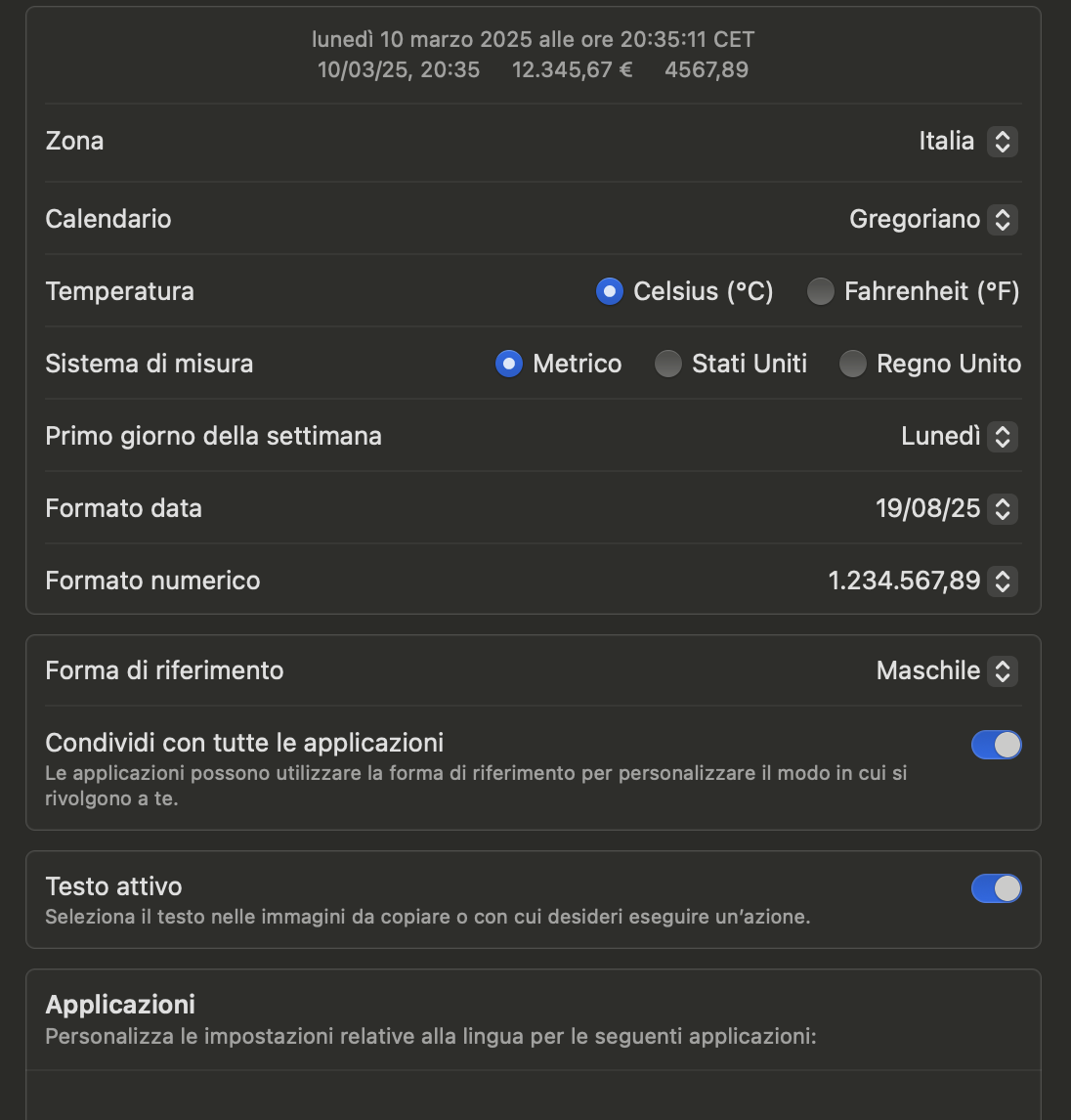Click the currency preview 12.345,67 €
This screenshot has width=1071, height=1120.
coord(572,69)
